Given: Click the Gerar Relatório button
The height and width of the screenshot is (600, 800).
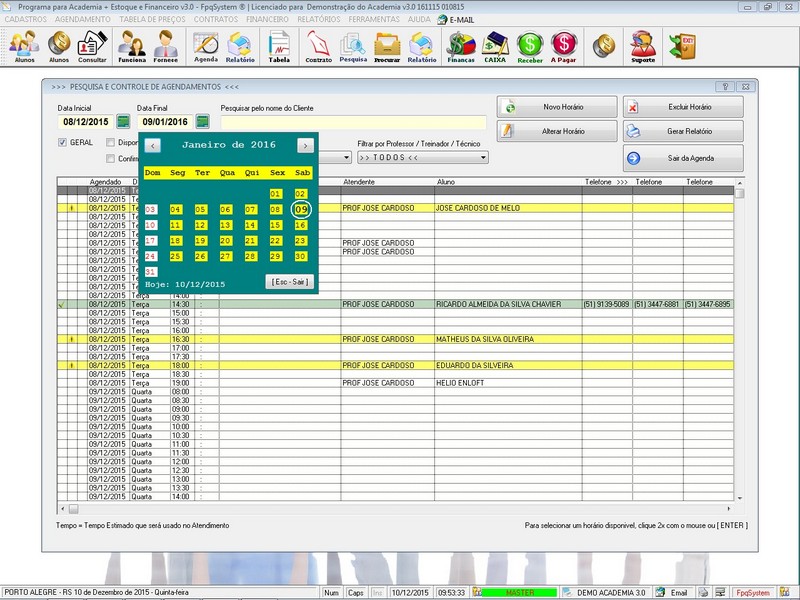Looking at the screenshot, I should [683, 131].
